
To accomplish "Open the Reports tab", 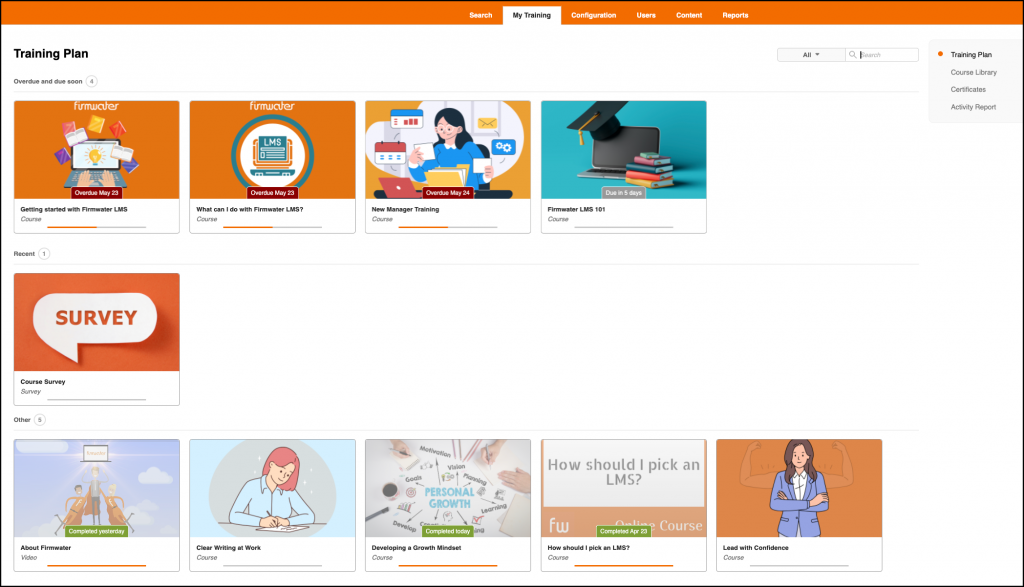I will [735, 15].
